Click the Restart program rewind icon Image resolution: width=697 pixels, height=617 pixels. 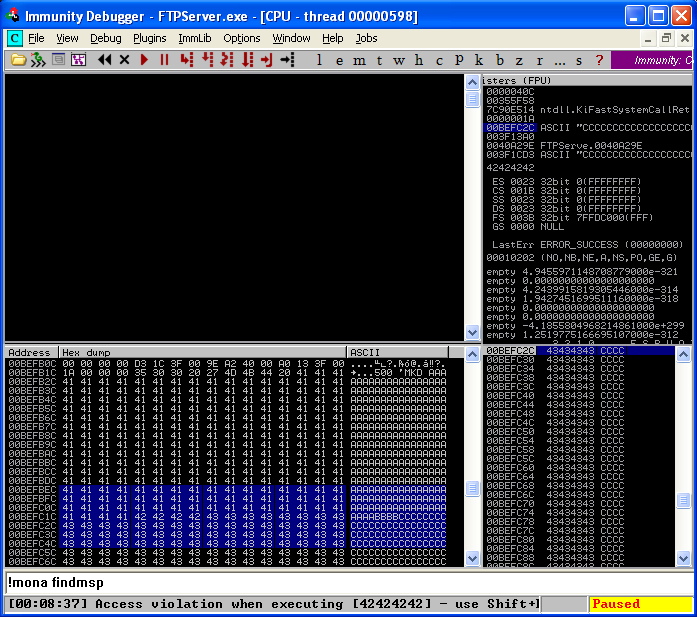tap(104, 60)
